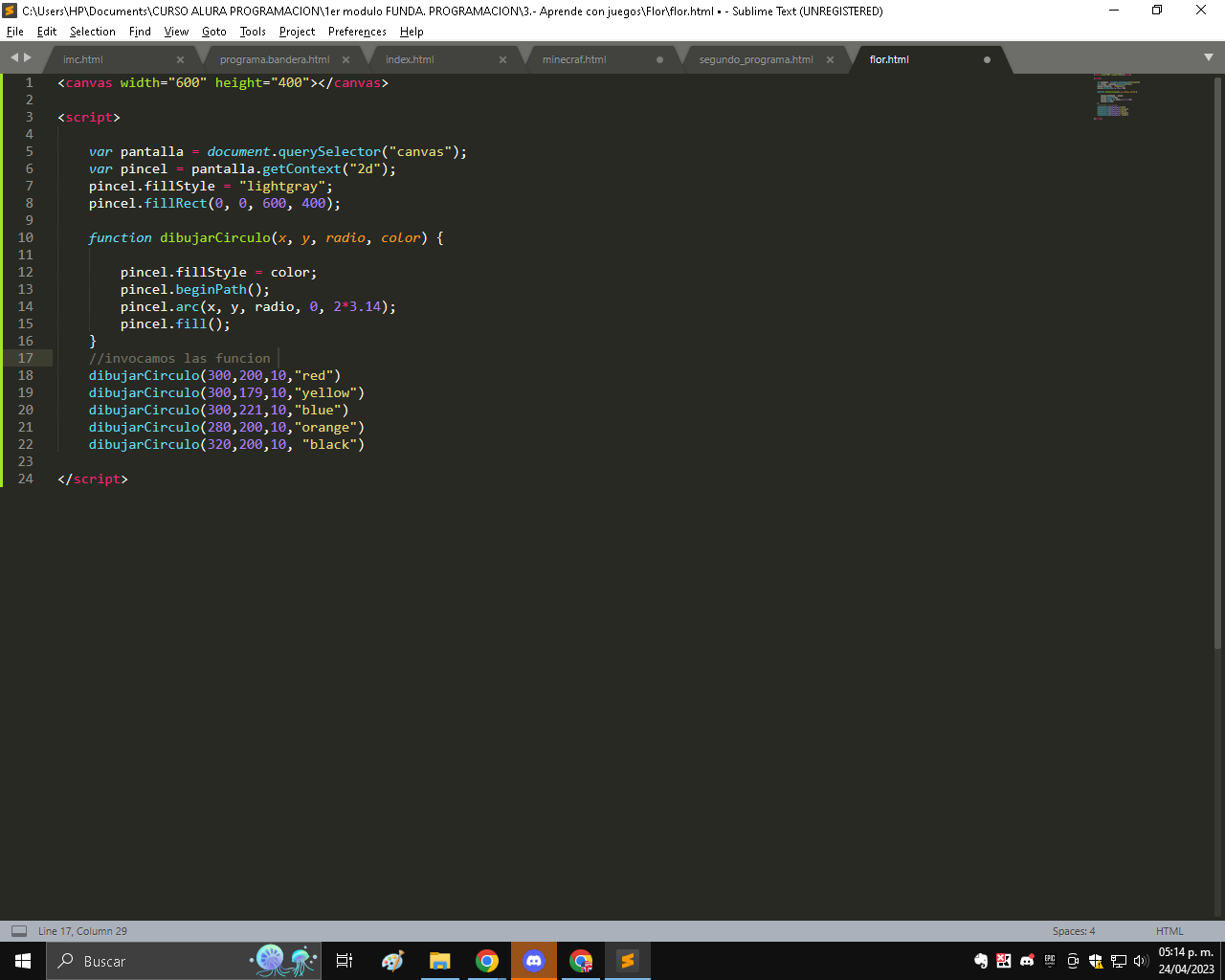1225x980 pixels.
Task: Open the View menu
Action: pos(176,32)
